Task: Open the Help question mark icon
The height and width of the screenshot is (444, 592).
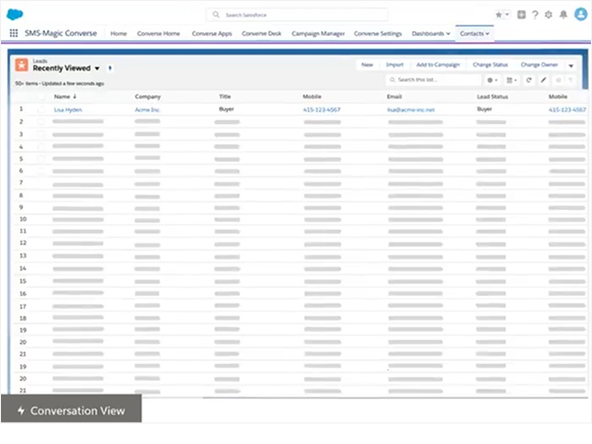Action: (535, 15)
